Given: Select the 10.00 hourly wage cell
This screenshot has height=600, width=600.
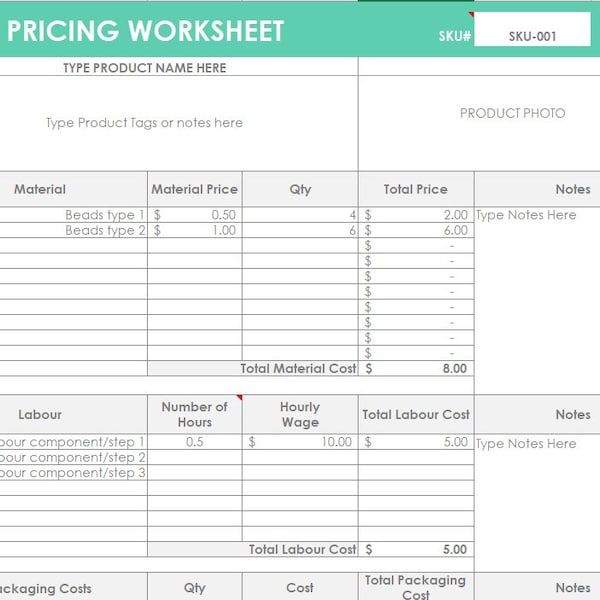Looking at the screenshot, I should [300, 442].
